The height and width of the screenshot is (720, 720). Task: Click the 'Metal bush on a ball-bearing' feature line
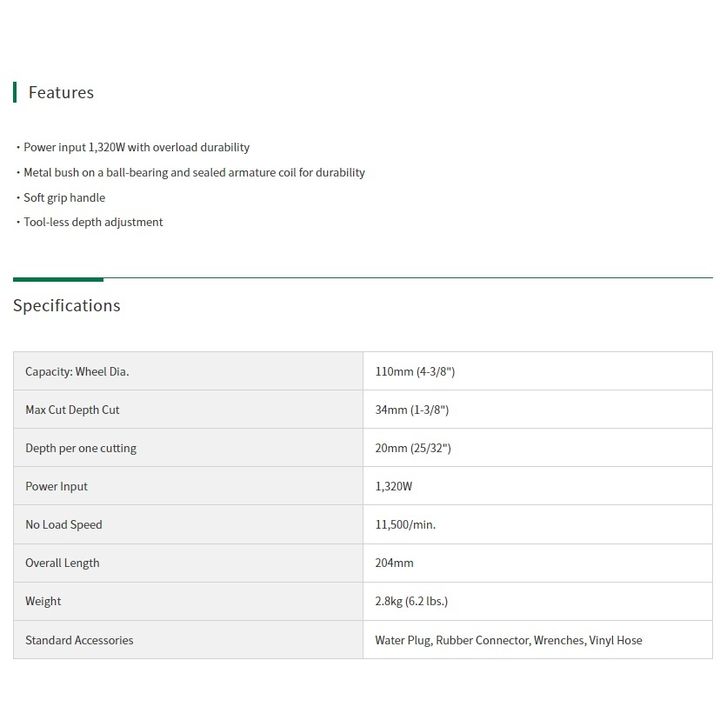[x=194, y=173]
